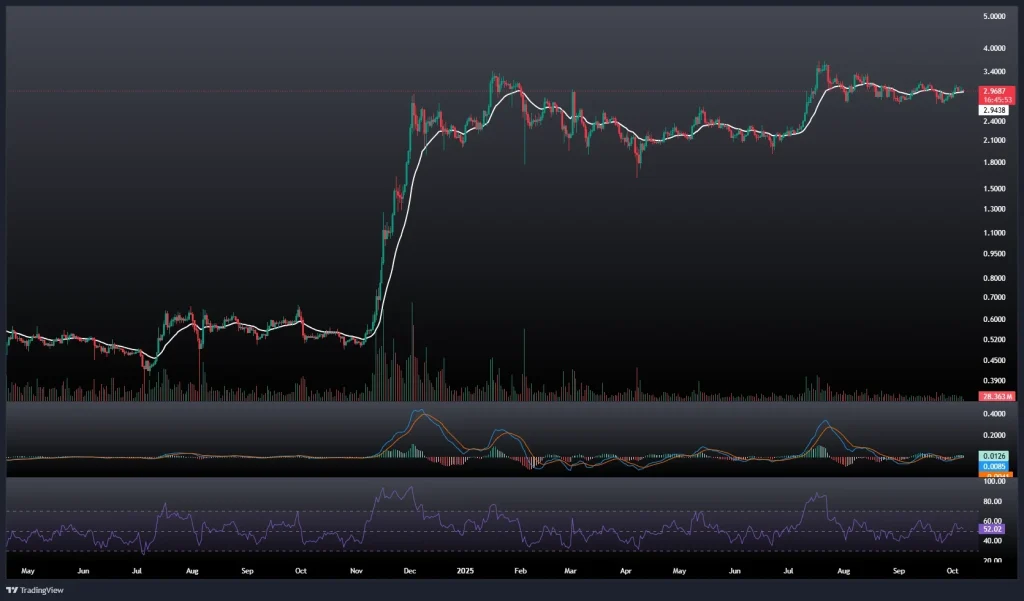Click the 0.7000 level on price scale
This screenshot has height=601, width=1024.
pyautogui.click(x=995, y=298)
